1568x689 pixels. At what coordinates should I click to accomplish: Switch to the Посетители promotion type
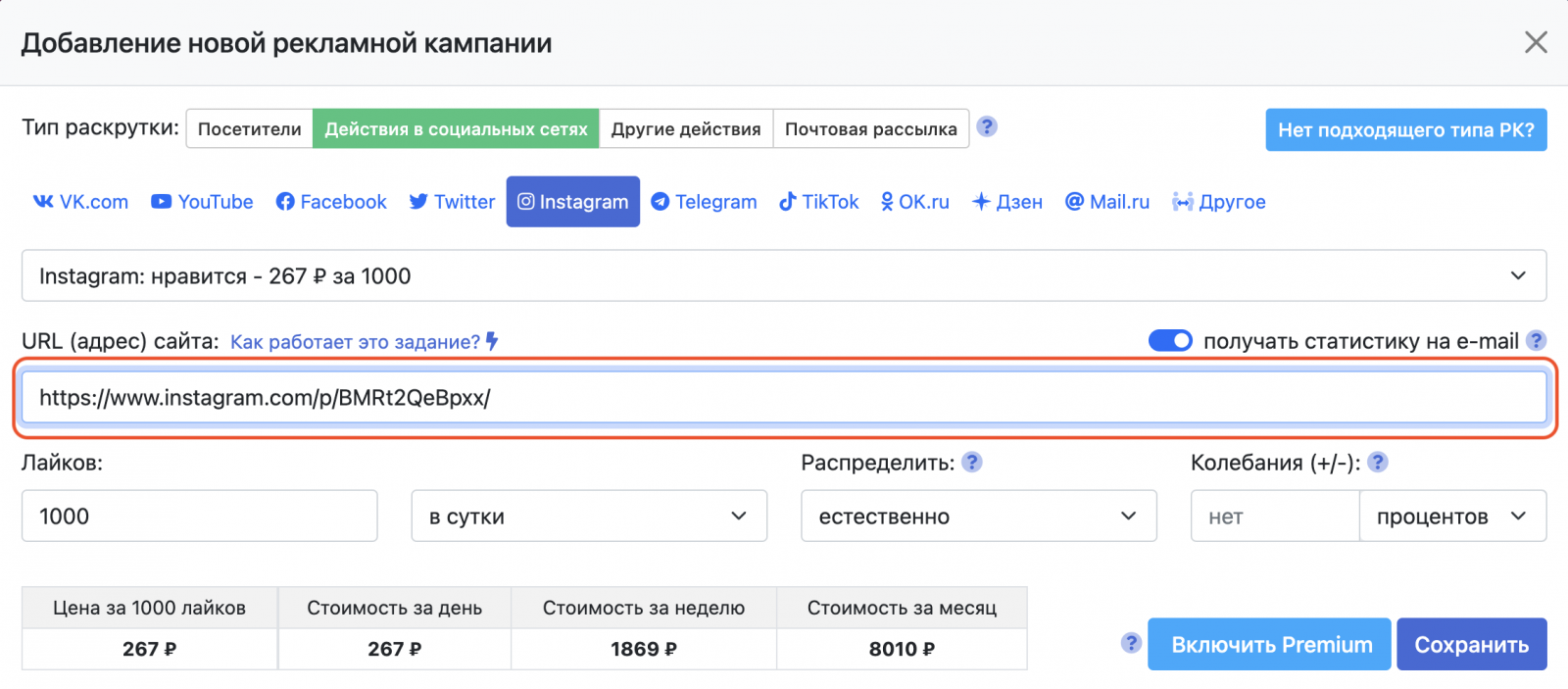click(x=249, y=129)
